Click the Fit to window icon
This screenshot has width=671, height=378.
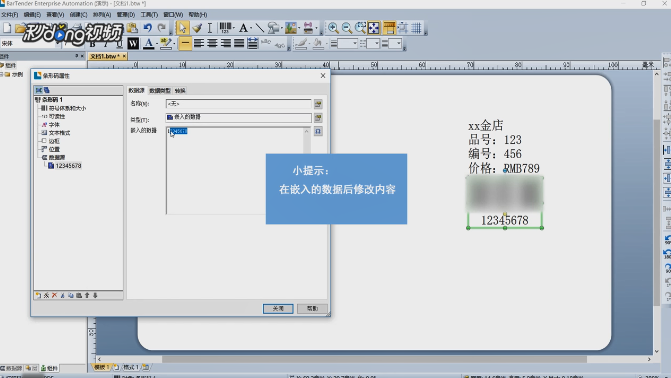click(374, 28)
